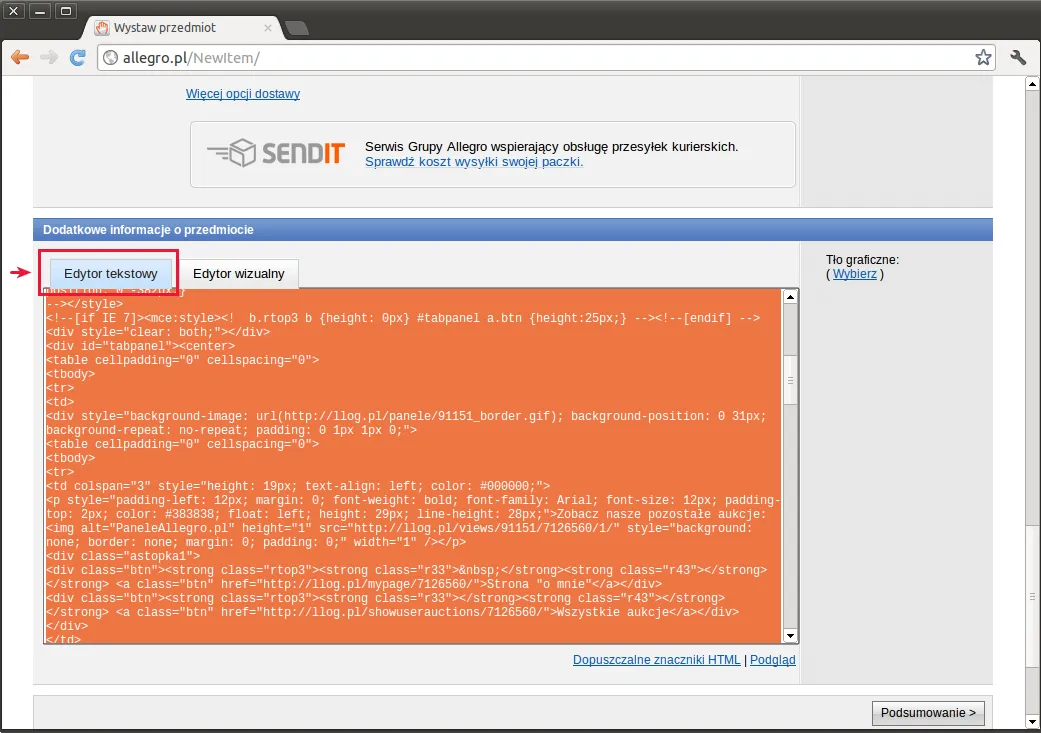Click the site security globe icon in address bar

tap(109, 57)
